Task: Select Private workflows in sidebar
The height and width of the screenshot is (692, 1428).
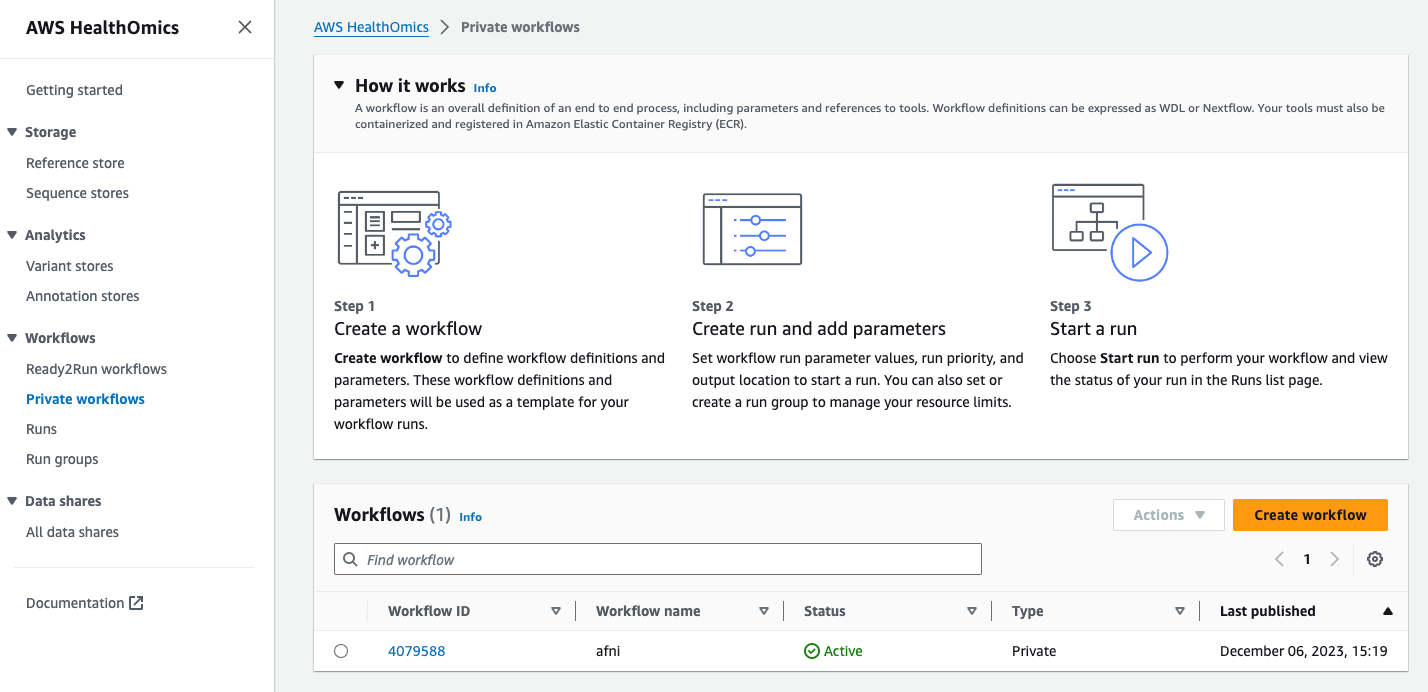Action: 85,399
